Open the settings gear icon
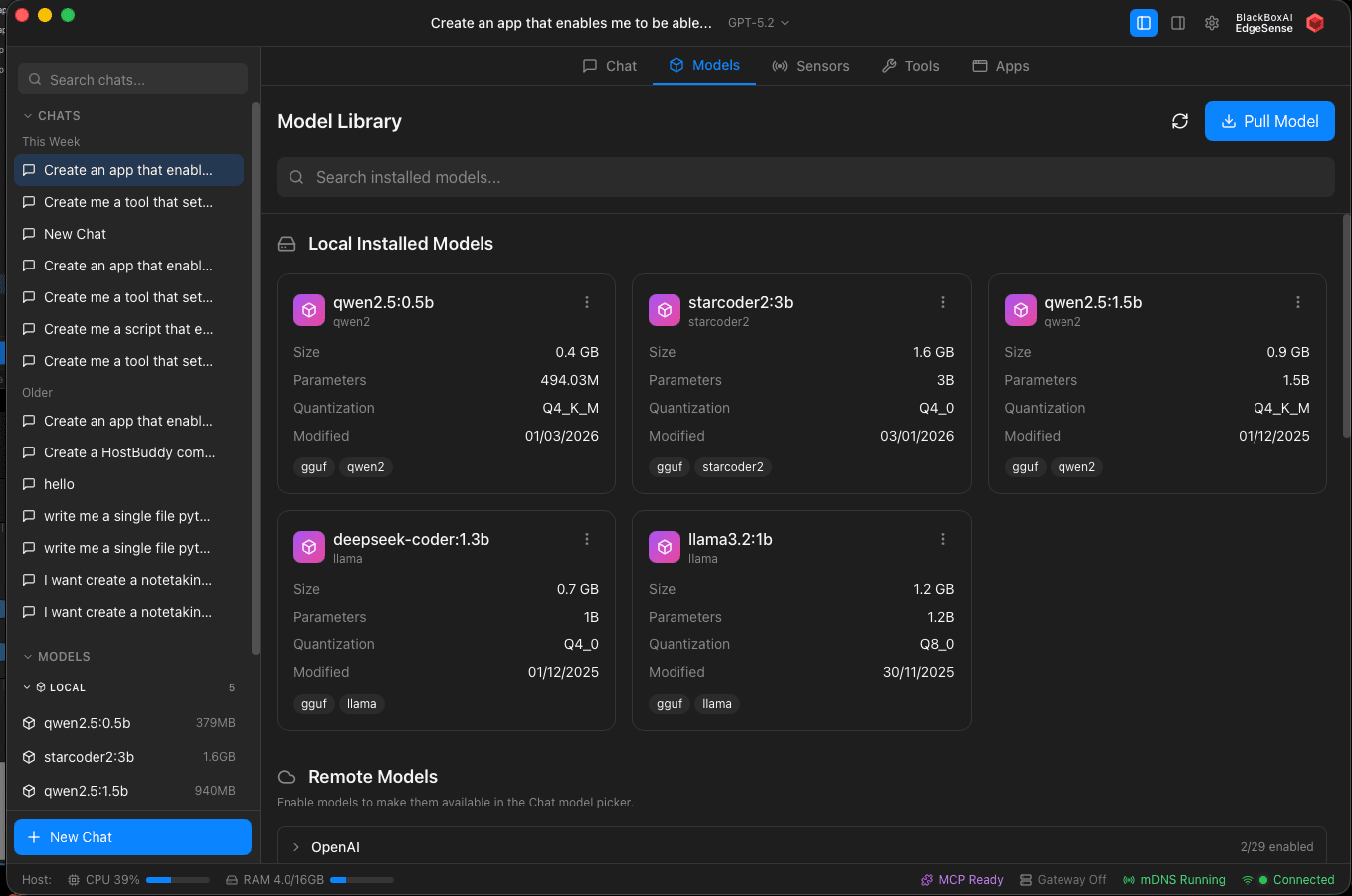This screenshot has height=896, width=1352. click(x=1212, y=23)
